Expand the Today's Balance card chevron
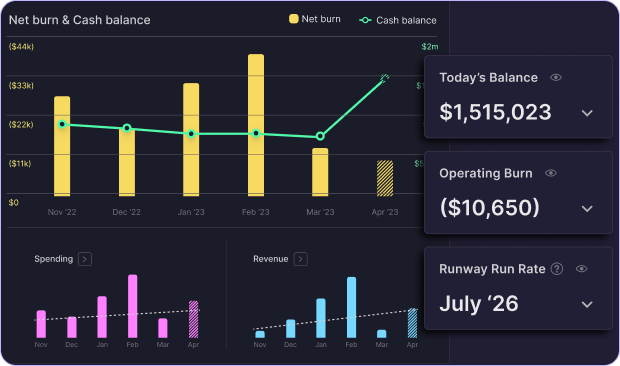 [587, 113]
